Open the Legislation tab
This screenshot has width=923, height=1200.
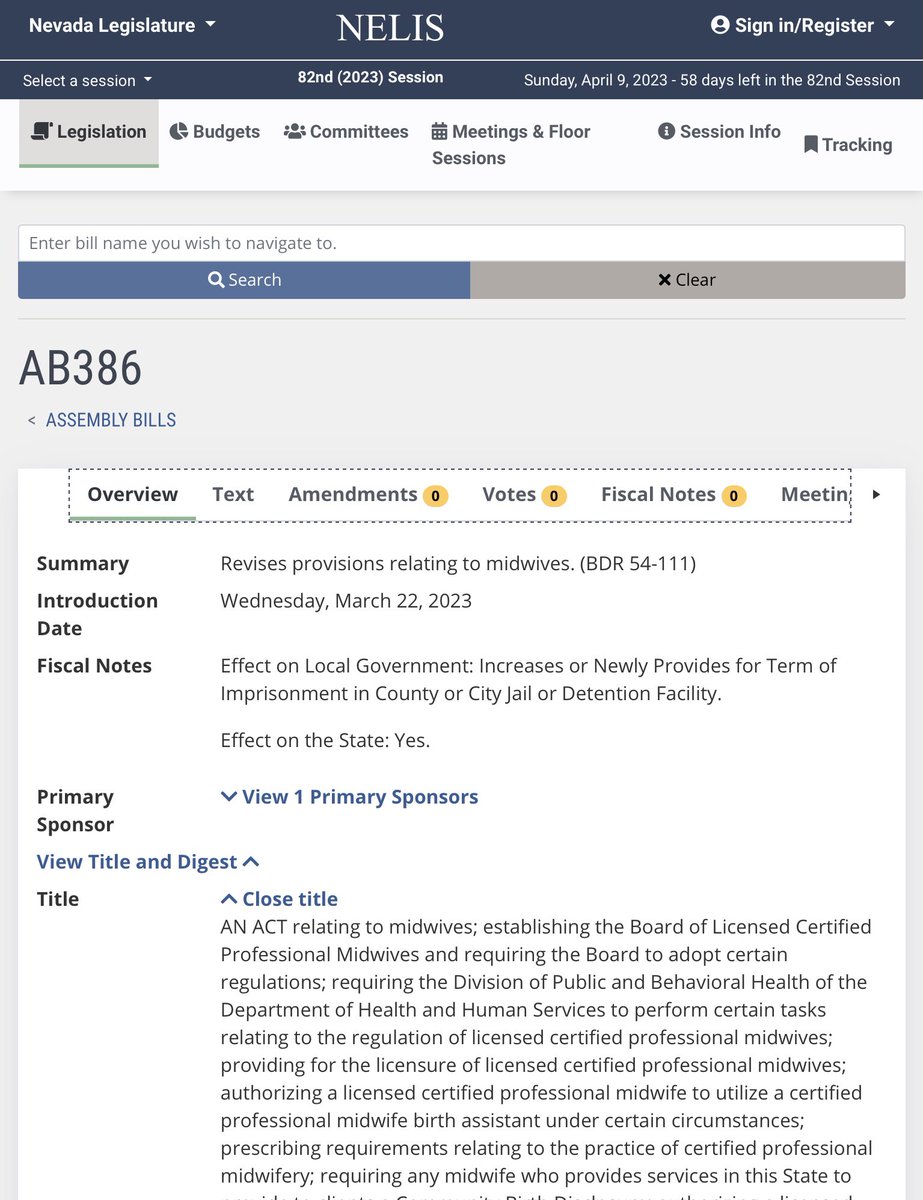(89, 132)
